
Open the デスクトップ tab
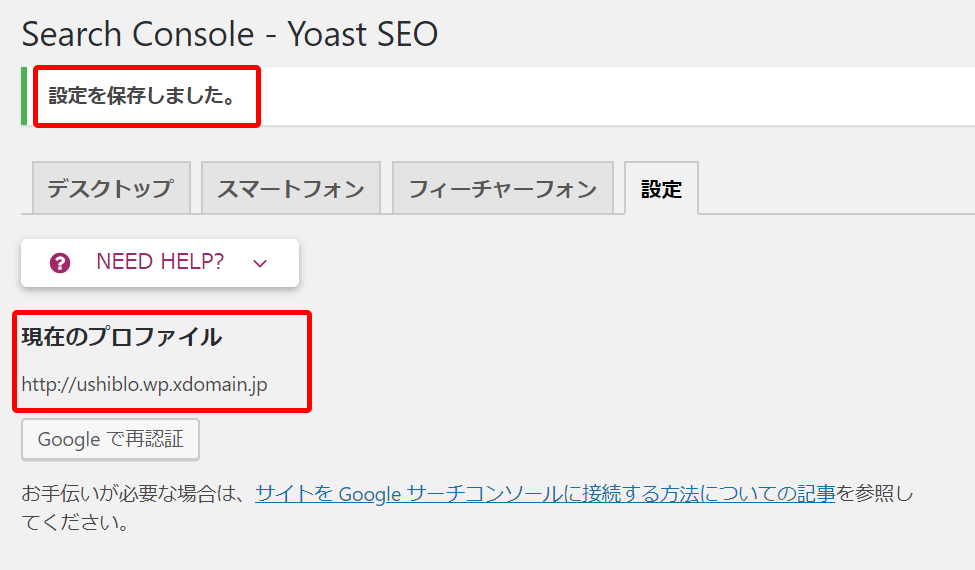(x=111, y=188)
